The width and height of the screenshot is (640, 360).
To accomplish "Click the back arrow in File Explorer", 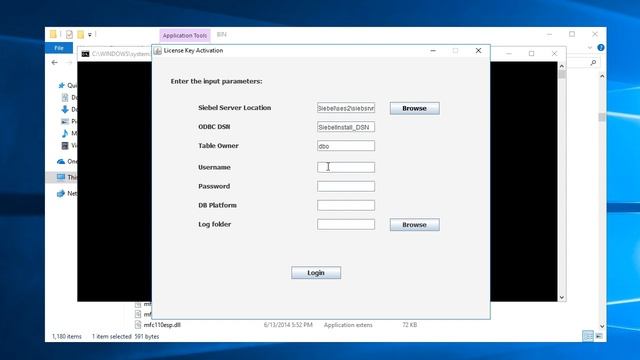I will [x=55, y=62].
